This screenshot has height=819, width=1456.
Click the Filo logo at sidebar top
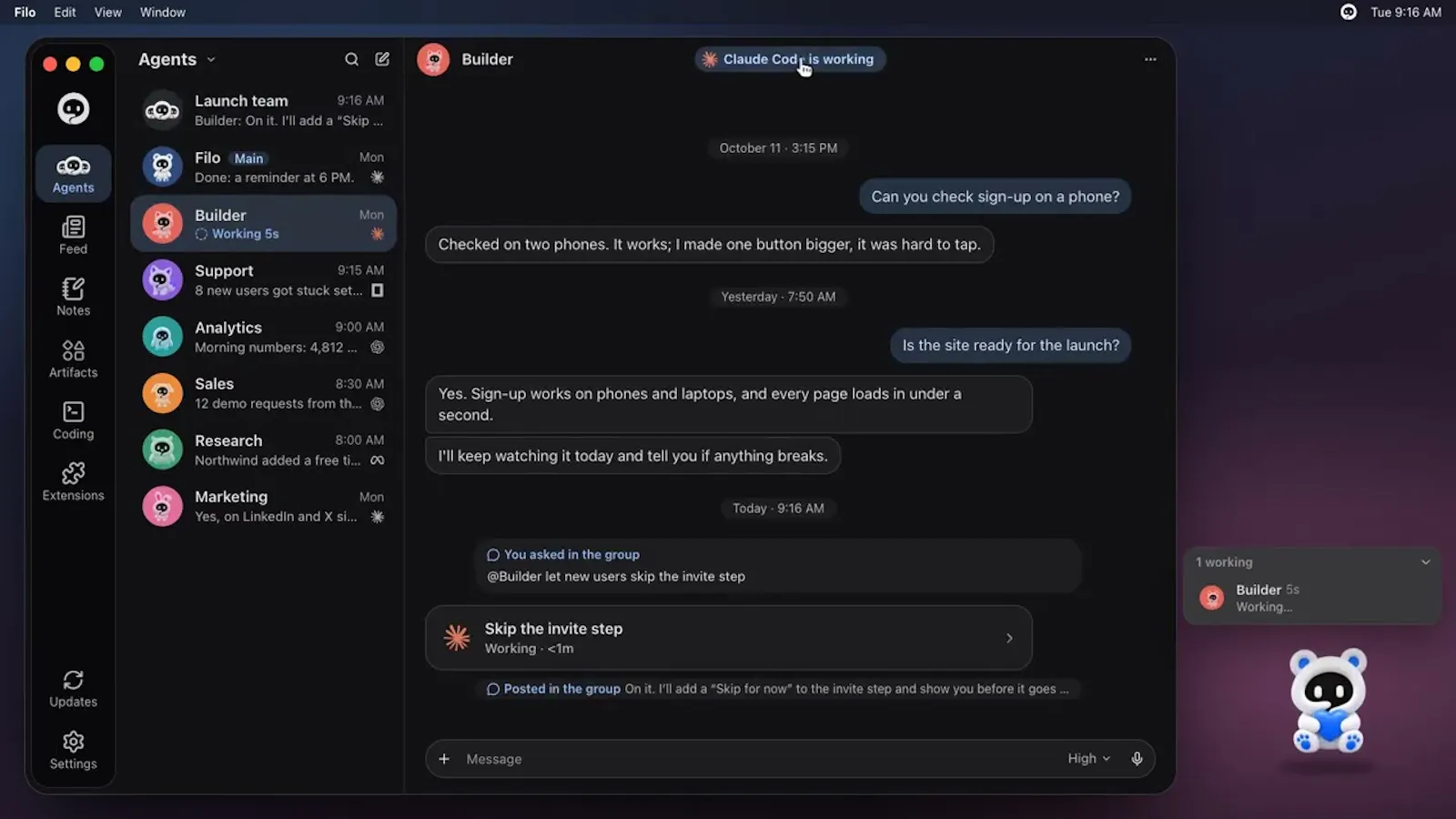pos(73,109)
